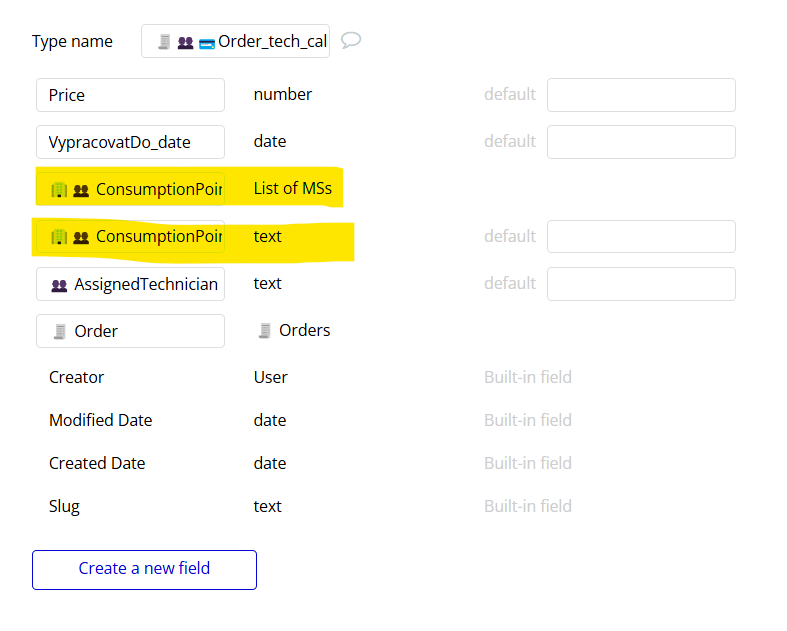Click 'Built-in field' note next to Slug
This screenshot has height=631, width=787.
tap(528, 506)
